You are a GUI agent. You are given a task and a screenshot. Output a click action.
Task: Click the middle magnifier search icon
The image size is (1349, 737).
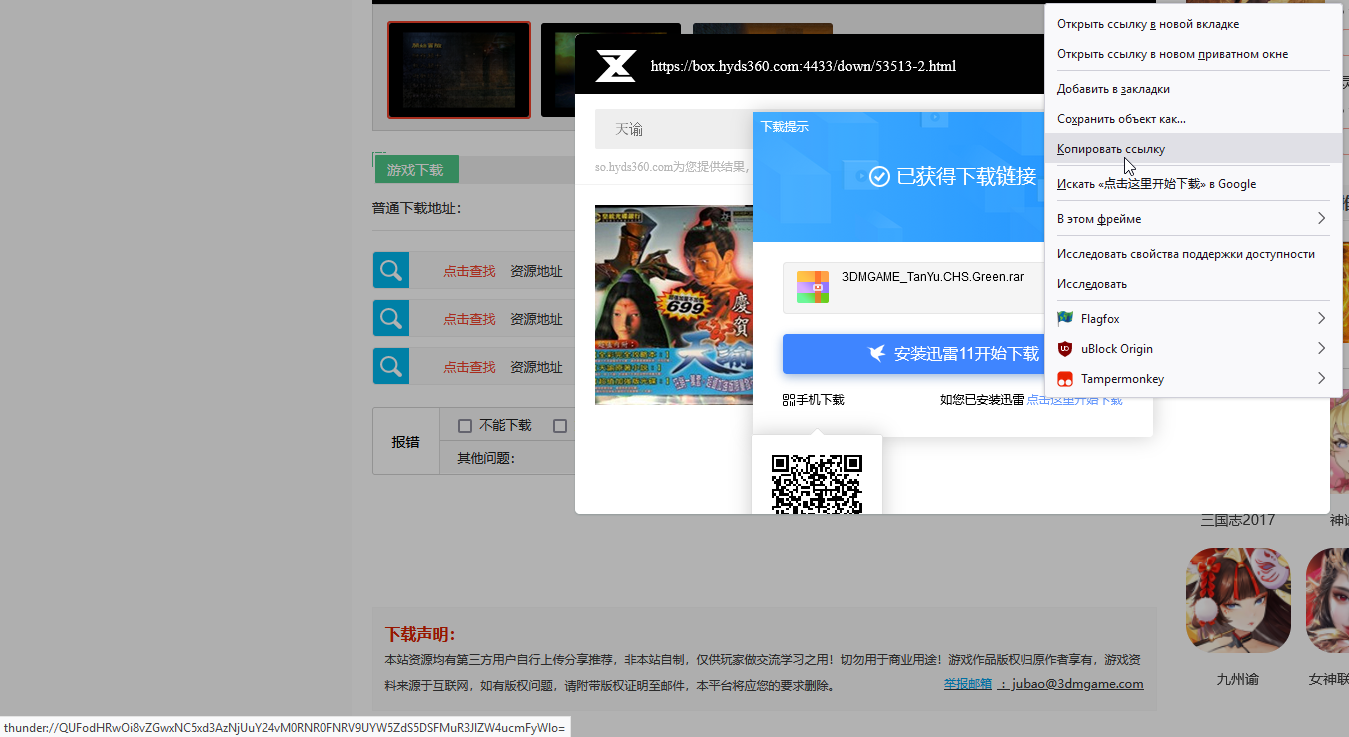[x=391, y=318]
